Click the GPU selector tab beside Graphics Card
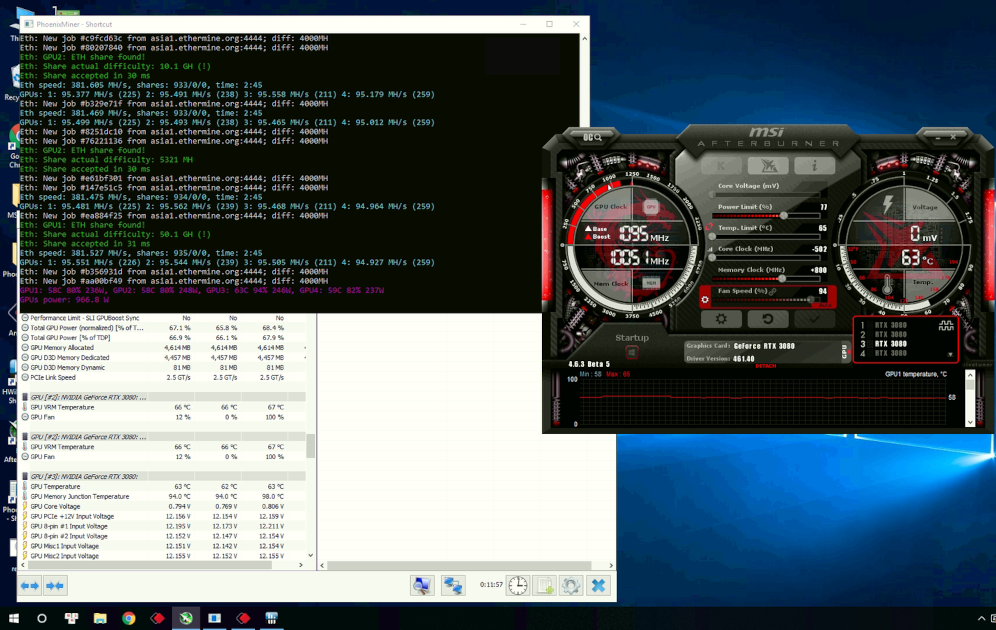 click(x=844, y=351)
